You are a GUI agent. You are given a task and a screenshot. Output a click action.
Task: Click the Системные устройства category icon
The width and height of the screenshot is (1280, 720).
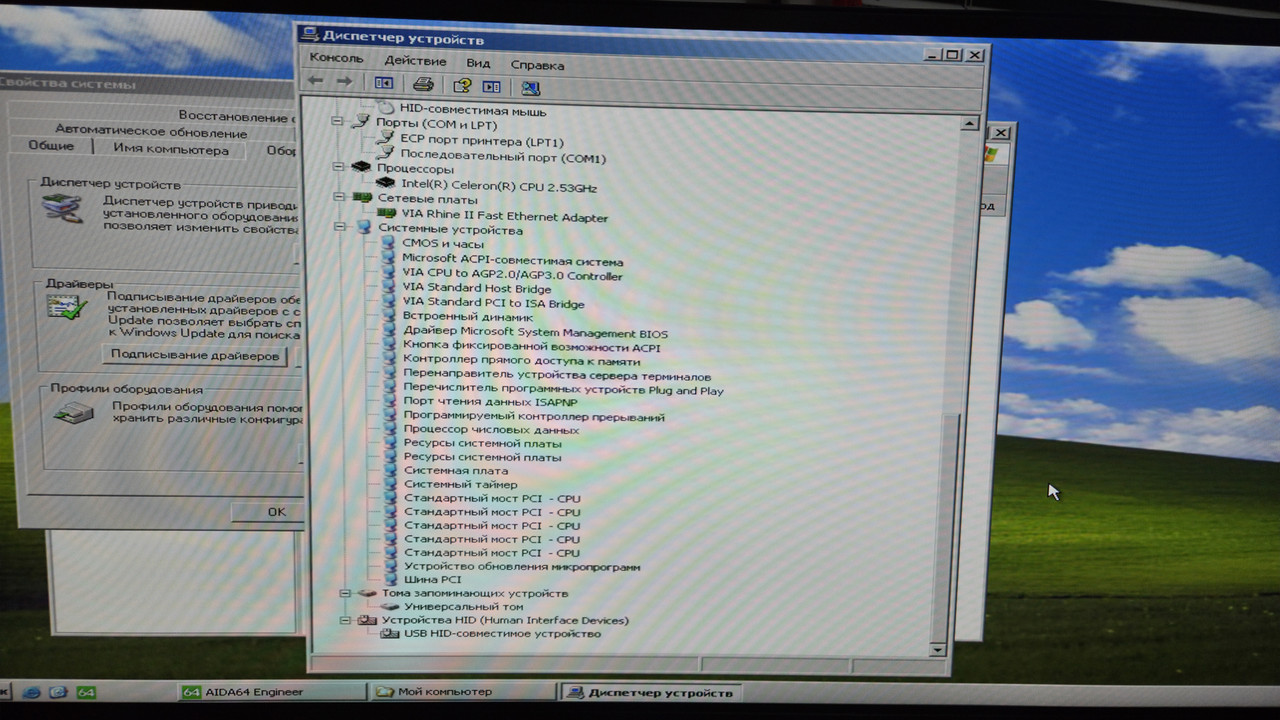click(364, 228)
